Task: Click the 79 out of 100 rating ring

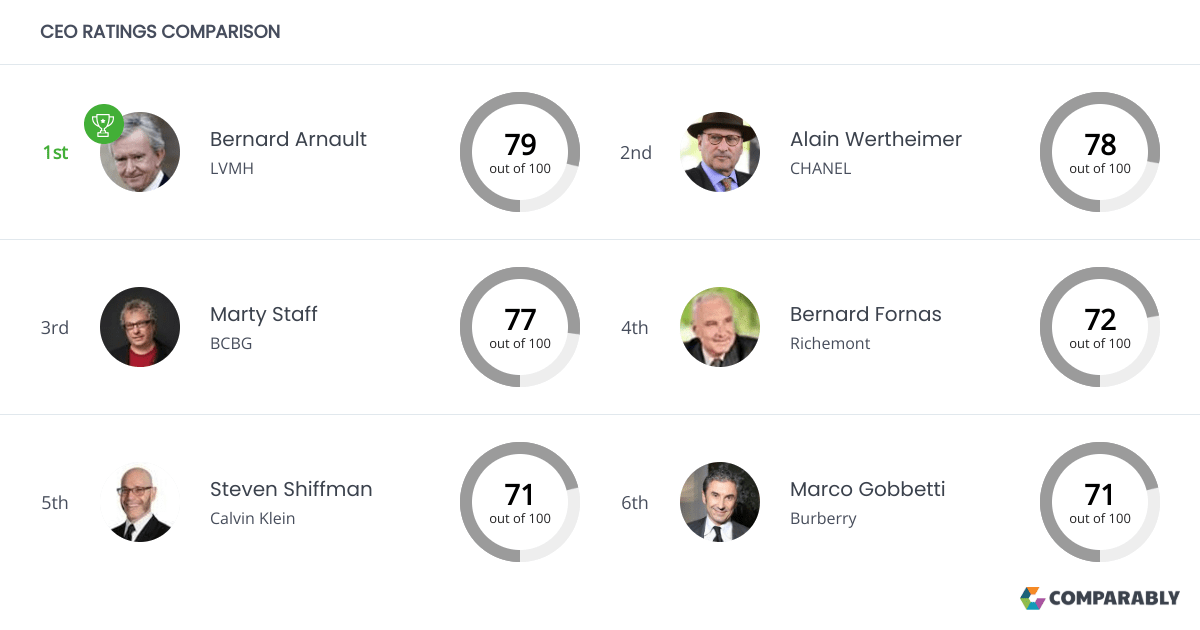Action: [x=520, y=152]
